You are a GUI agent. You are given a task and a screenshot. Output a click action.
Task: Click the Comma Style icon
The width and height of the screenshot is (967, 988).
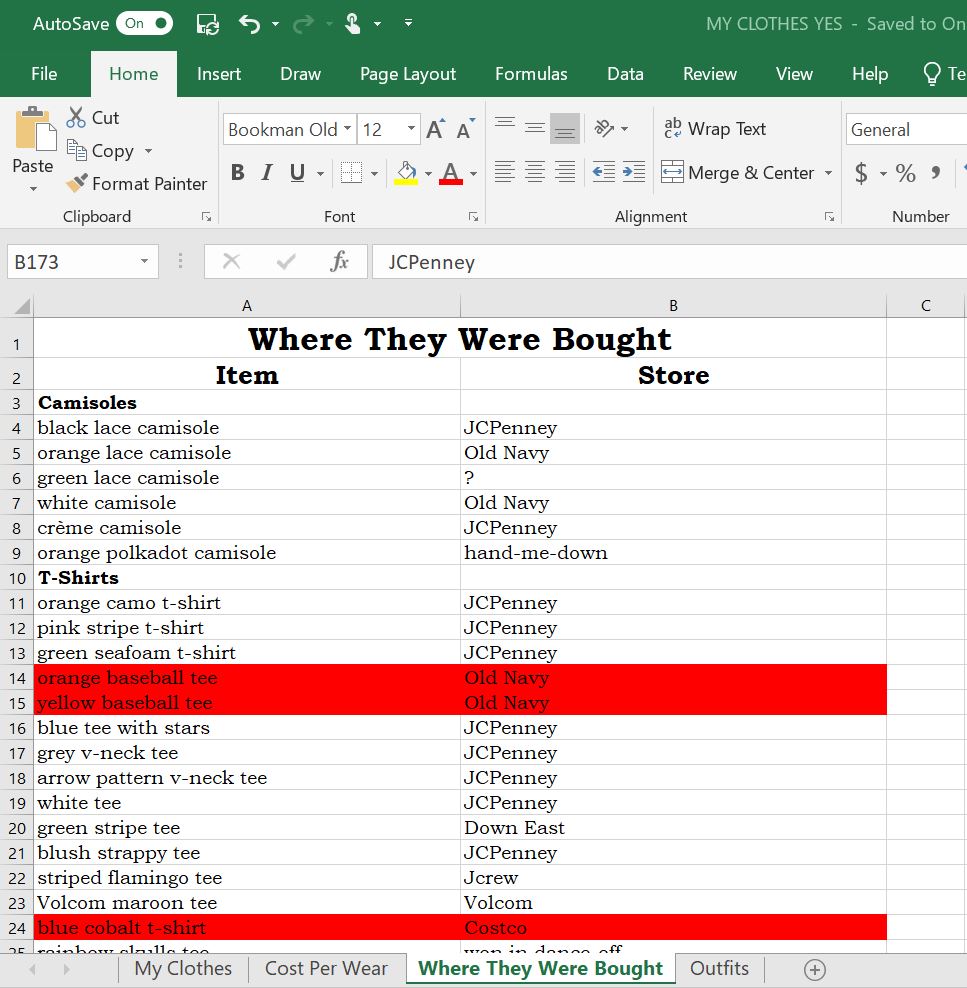point(936,172)
